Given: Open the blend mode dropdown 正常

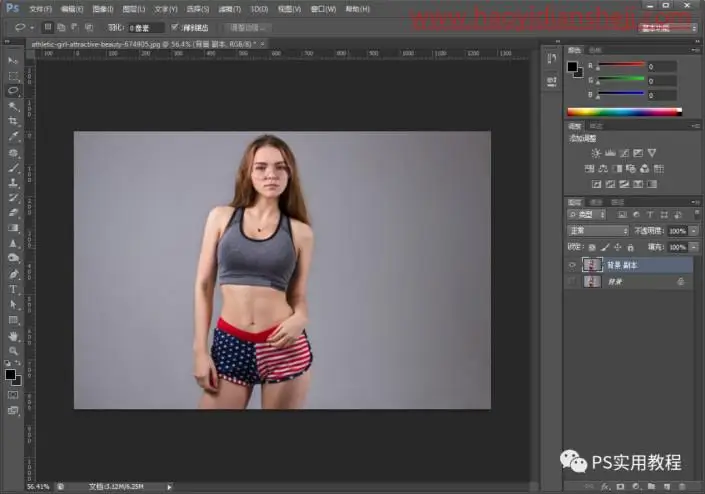Looking at the screenshot, I should pos(598,231).
